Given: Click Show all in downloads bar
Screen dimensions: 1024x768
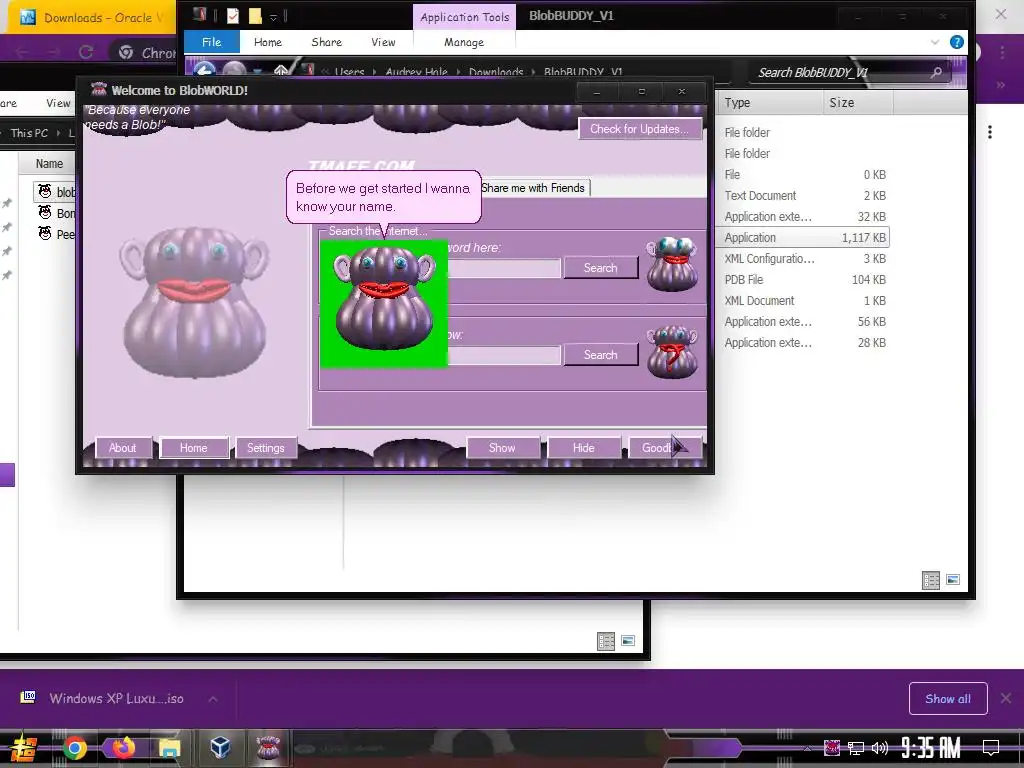Looking at the screenshot, I should click(948, 699).
